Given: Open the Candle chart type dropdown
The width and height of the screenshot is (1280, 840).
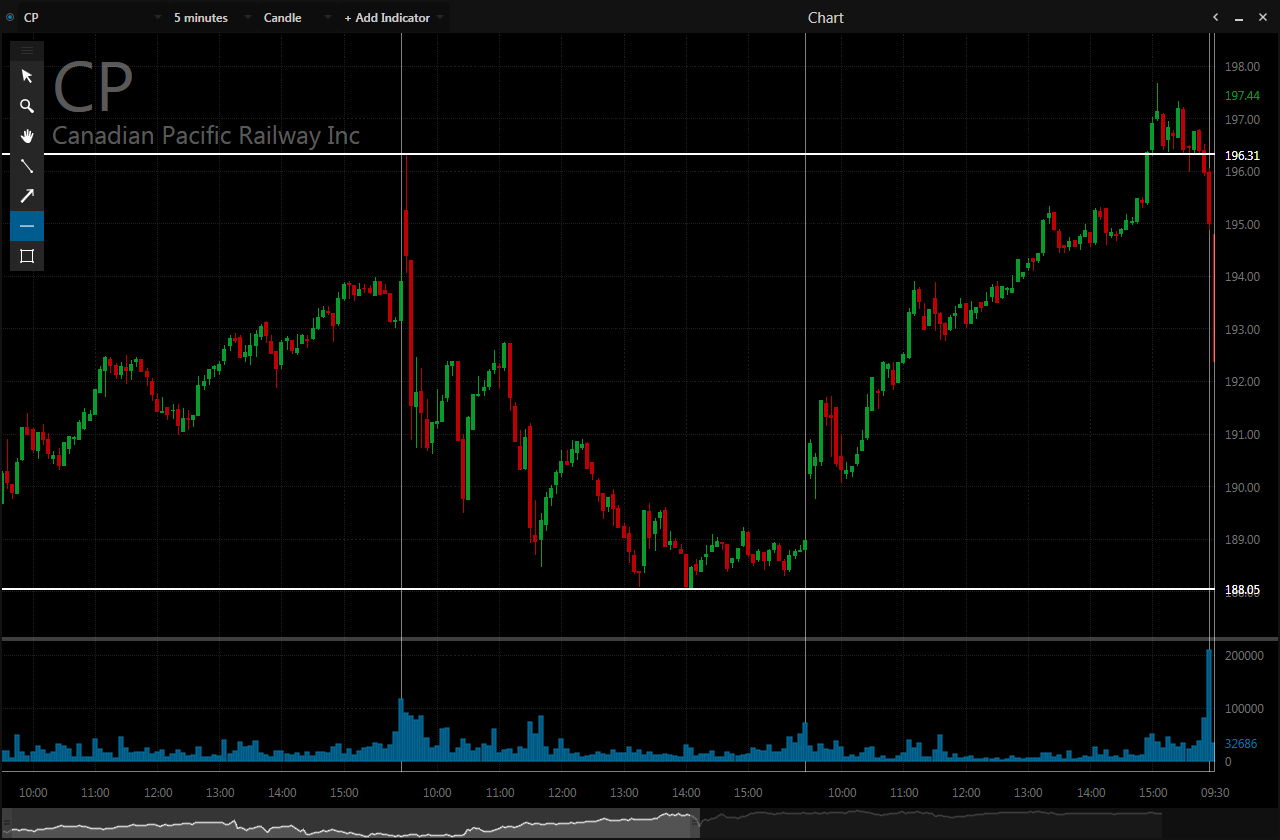Looking at the screenshot, I should [297, 18].
